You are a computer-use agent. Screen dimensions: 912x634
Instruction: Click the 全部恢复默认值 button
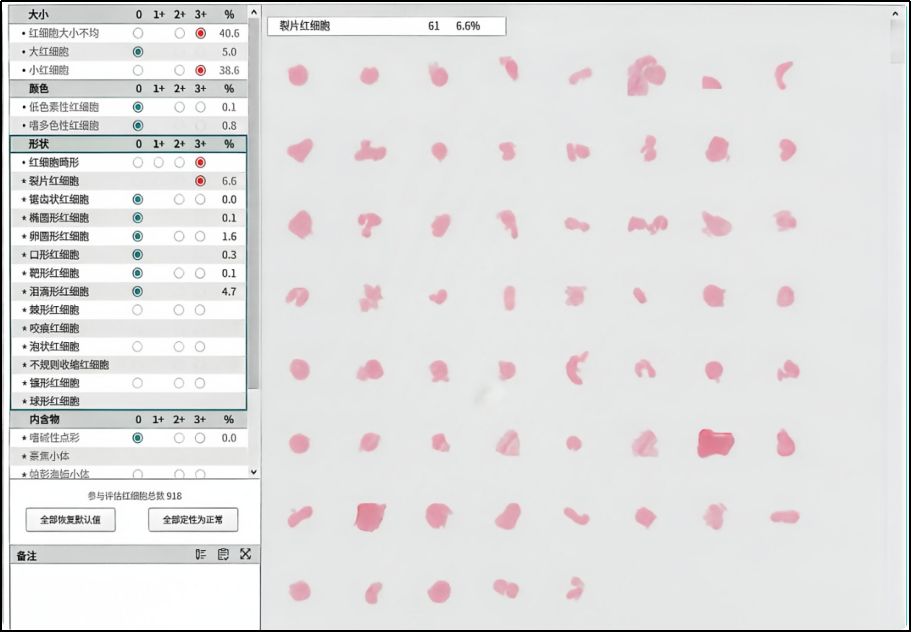coord(70,519)
